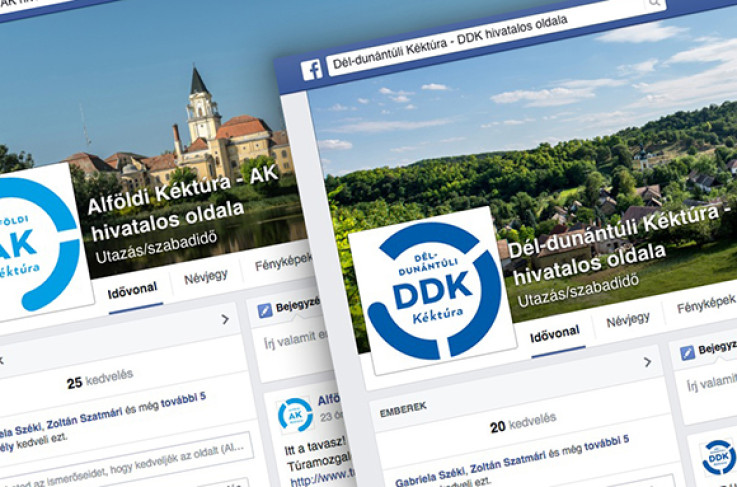Click small DDK avatar icon in DDK feed
Image resolution: width=737 pixels, height=487 pixels.
(x=719, y=456)
